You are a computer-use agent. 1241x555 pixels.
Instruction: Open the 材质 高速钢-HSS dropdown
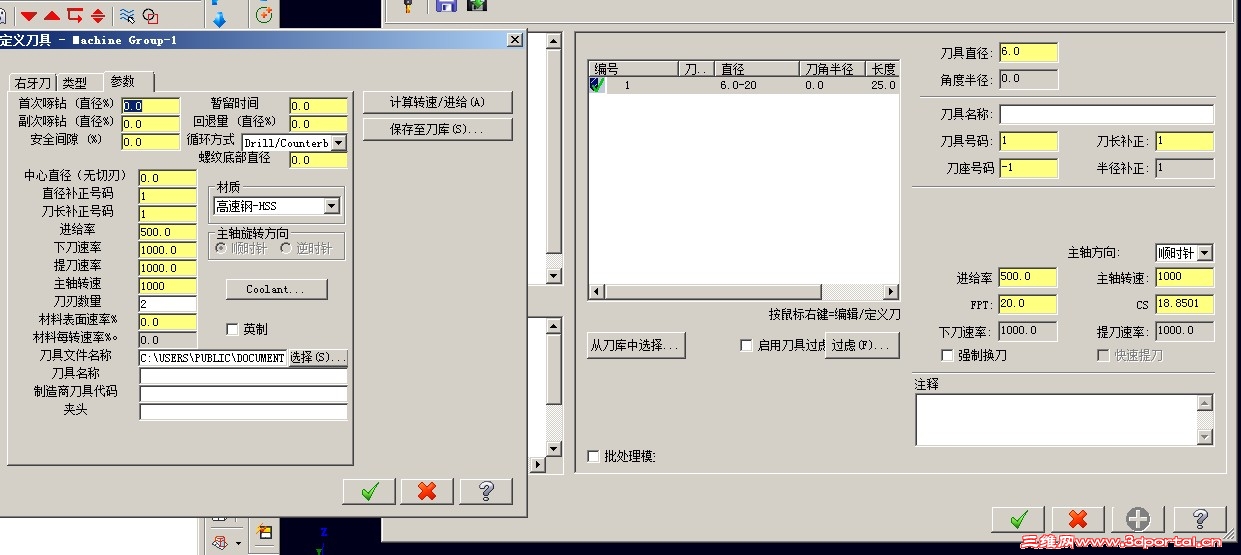click(x=331, y=207)
